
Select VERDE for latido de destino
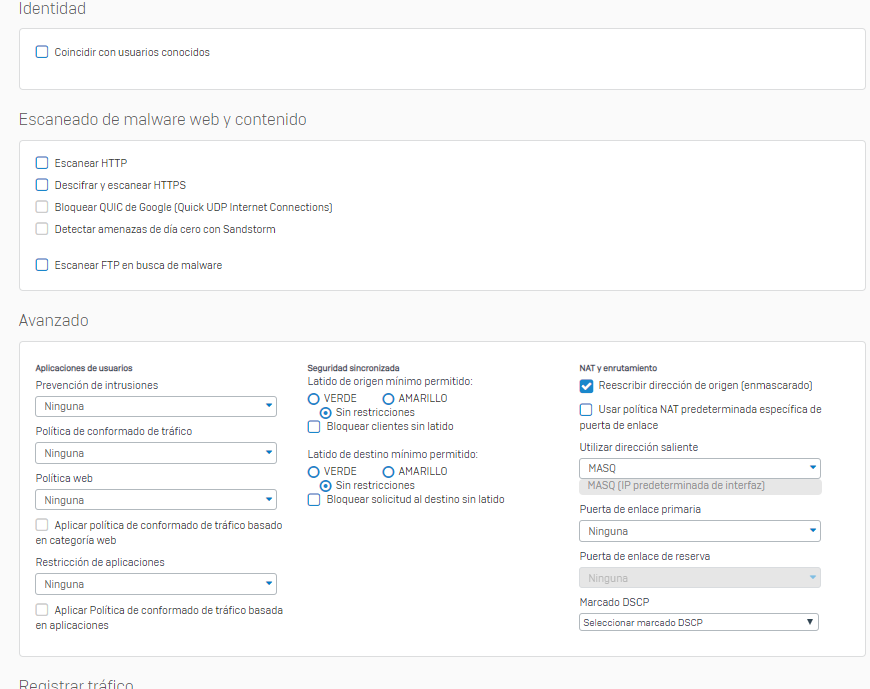(314, 471)
